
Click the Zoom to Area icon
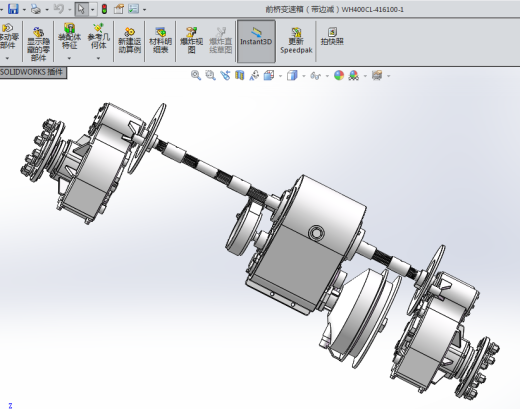coord(210,75)
